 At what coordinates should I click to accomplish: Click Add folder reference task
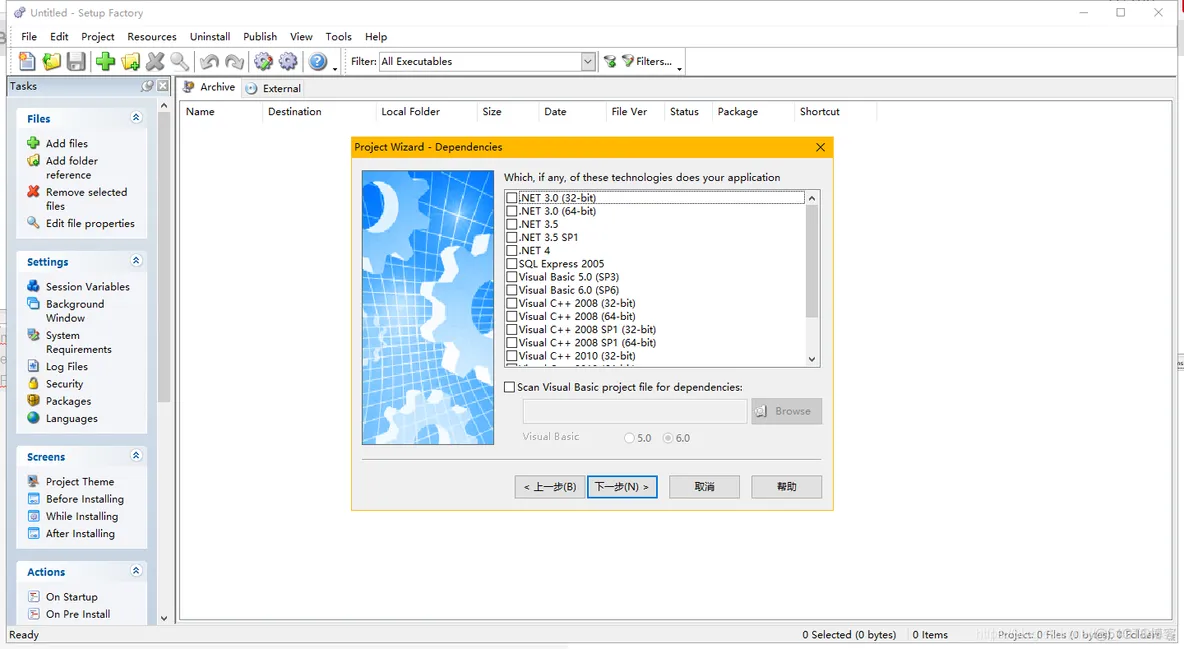[x=72, y=168]
